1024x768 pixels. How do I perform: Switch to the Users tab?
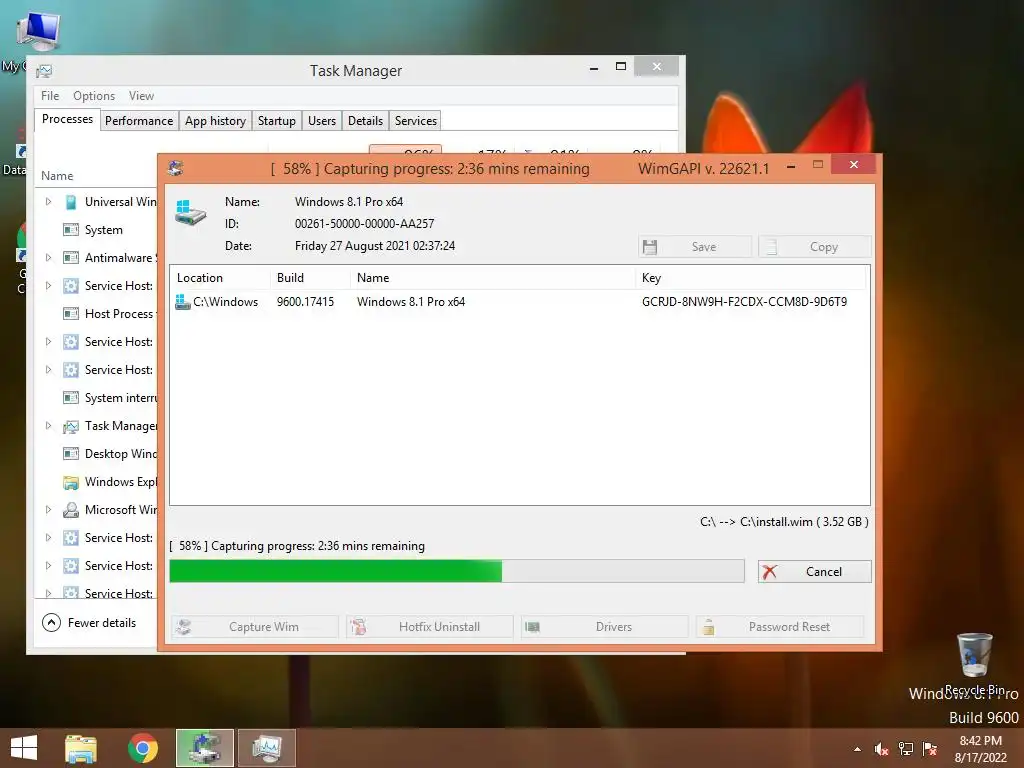click(x=321, y=121)
